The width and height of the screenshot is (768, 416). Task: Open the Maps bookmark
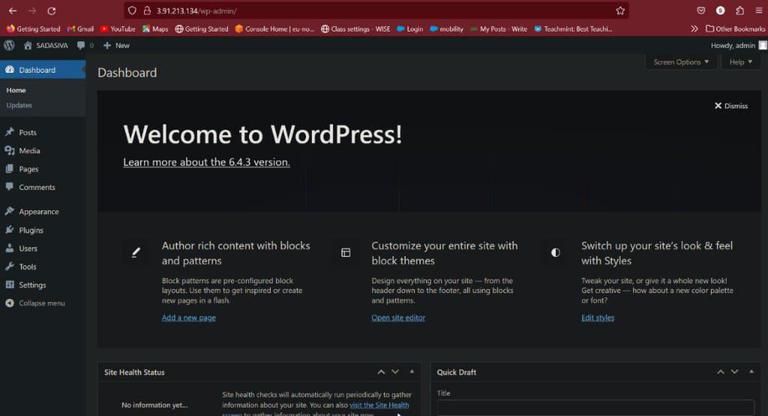(x=155, y=29)
